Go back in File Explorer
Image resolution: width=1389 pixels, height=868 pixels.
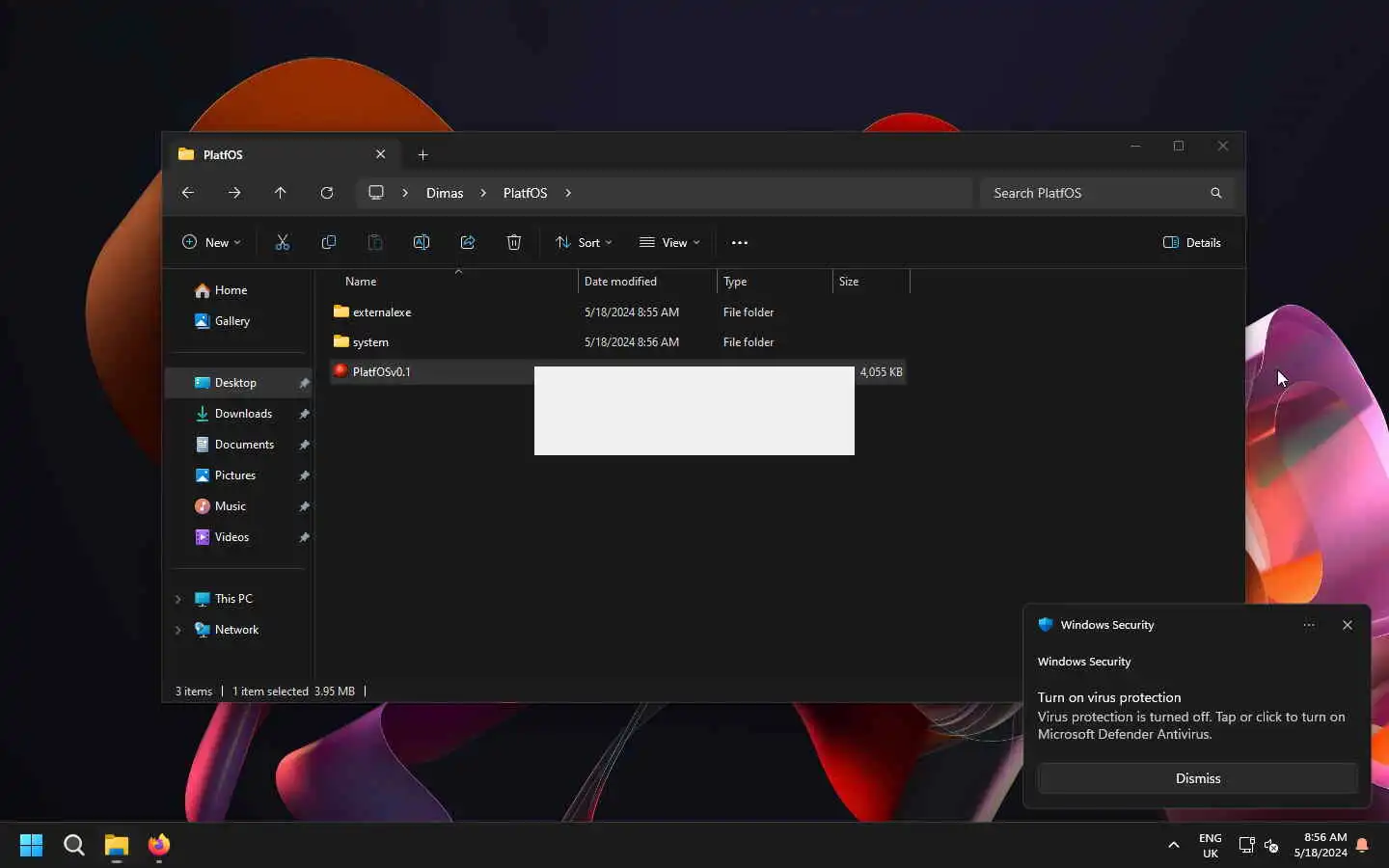click(188, 193)
